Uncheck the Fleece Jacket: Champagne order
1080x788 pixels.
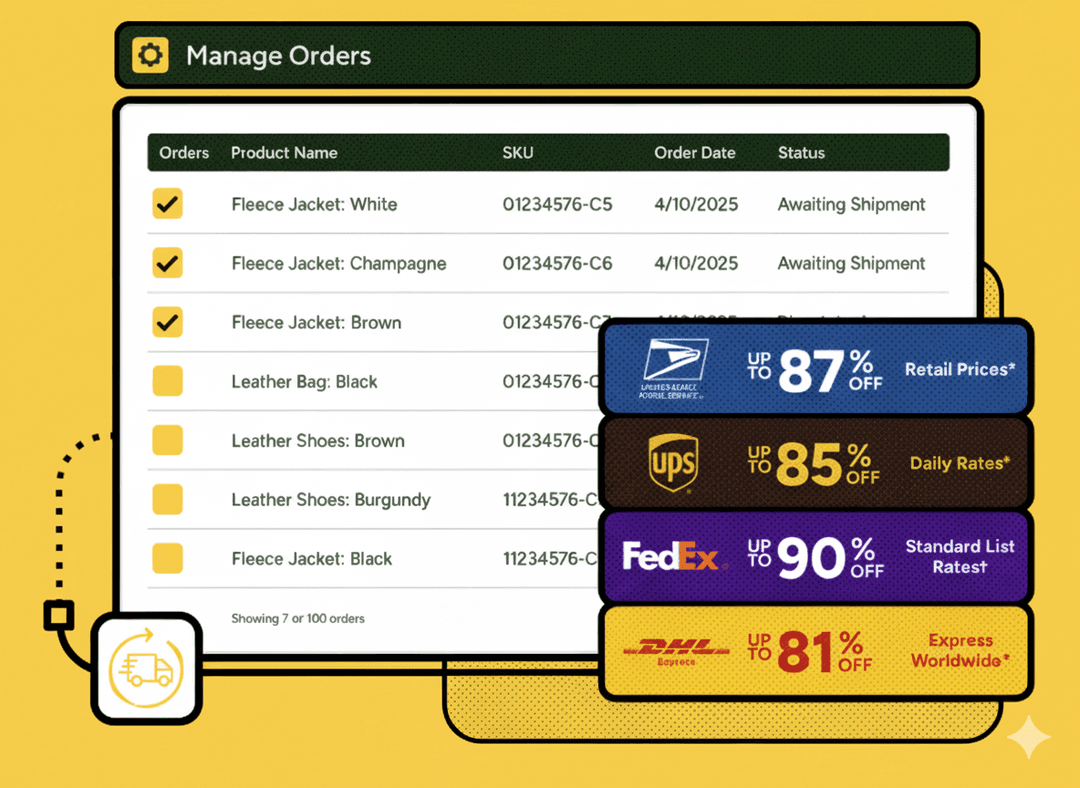point(167,263)
